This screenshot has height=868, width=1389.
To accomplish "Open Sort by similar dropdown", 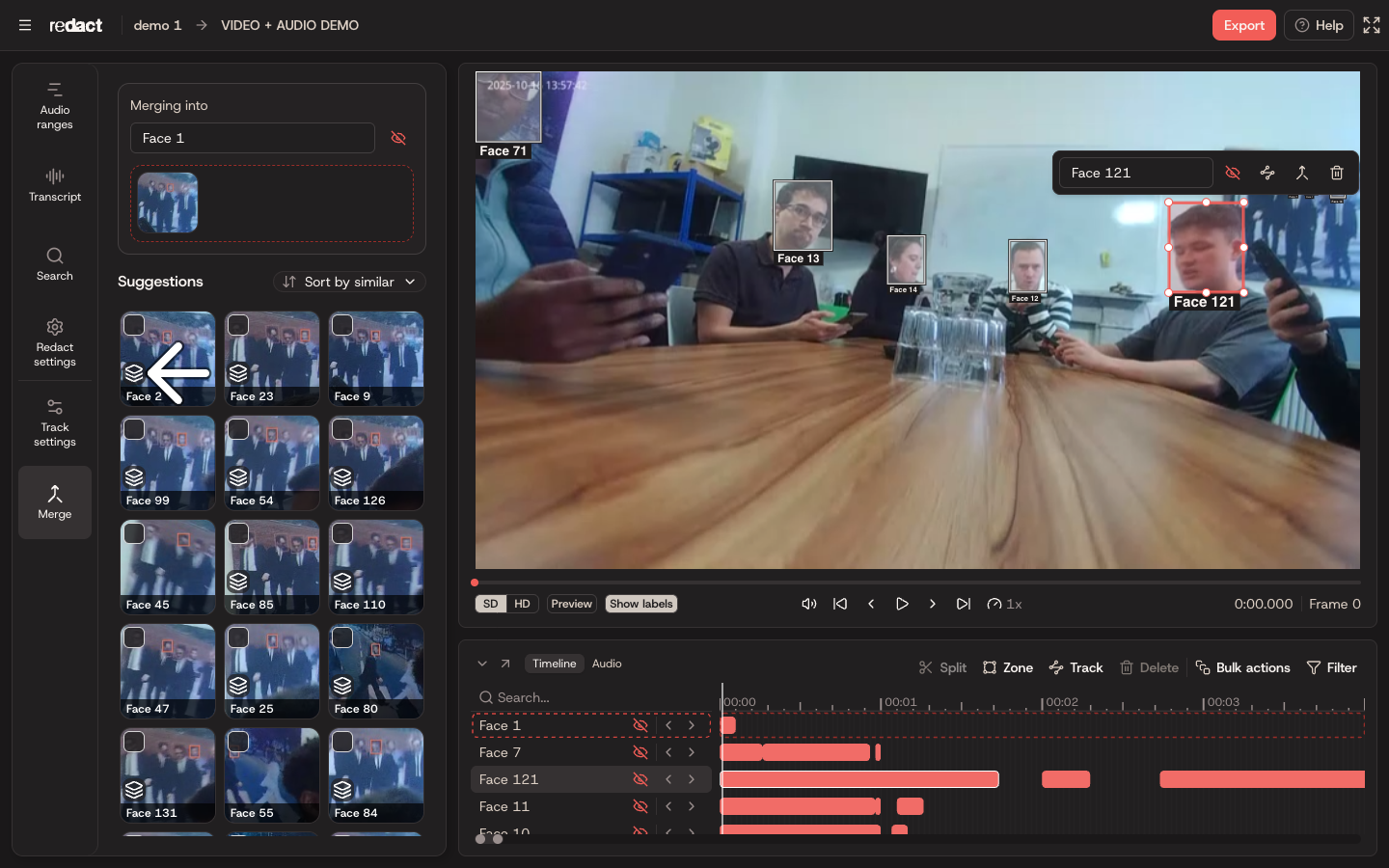I will pyautogui.click(x=349, y=282).
